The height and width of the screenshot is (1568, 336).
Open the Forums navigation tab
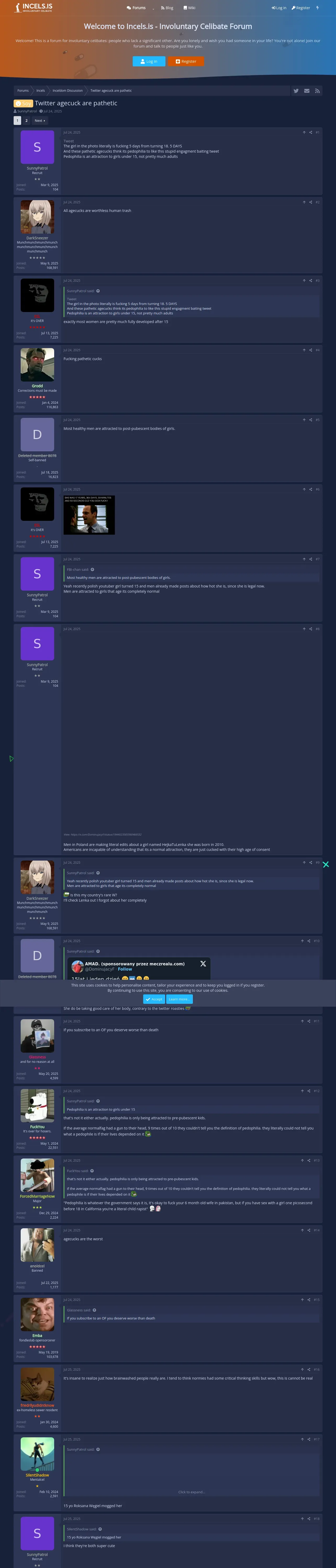(136, 8)
